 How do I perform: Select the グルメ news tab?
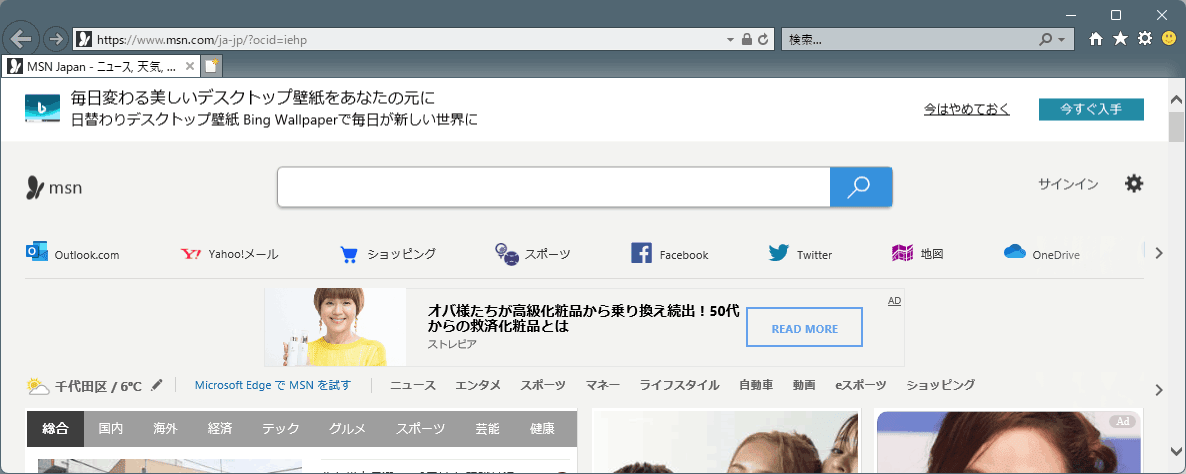point(347,429)
